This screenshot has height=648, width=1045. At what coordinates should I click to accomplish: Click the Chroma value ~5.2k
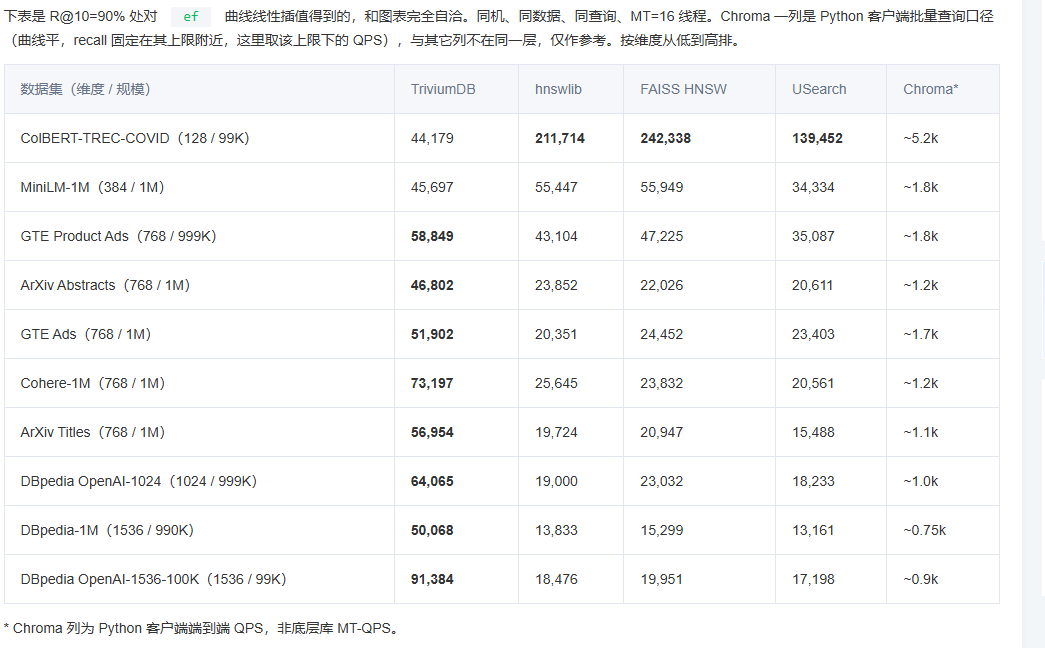pos(920,138)
